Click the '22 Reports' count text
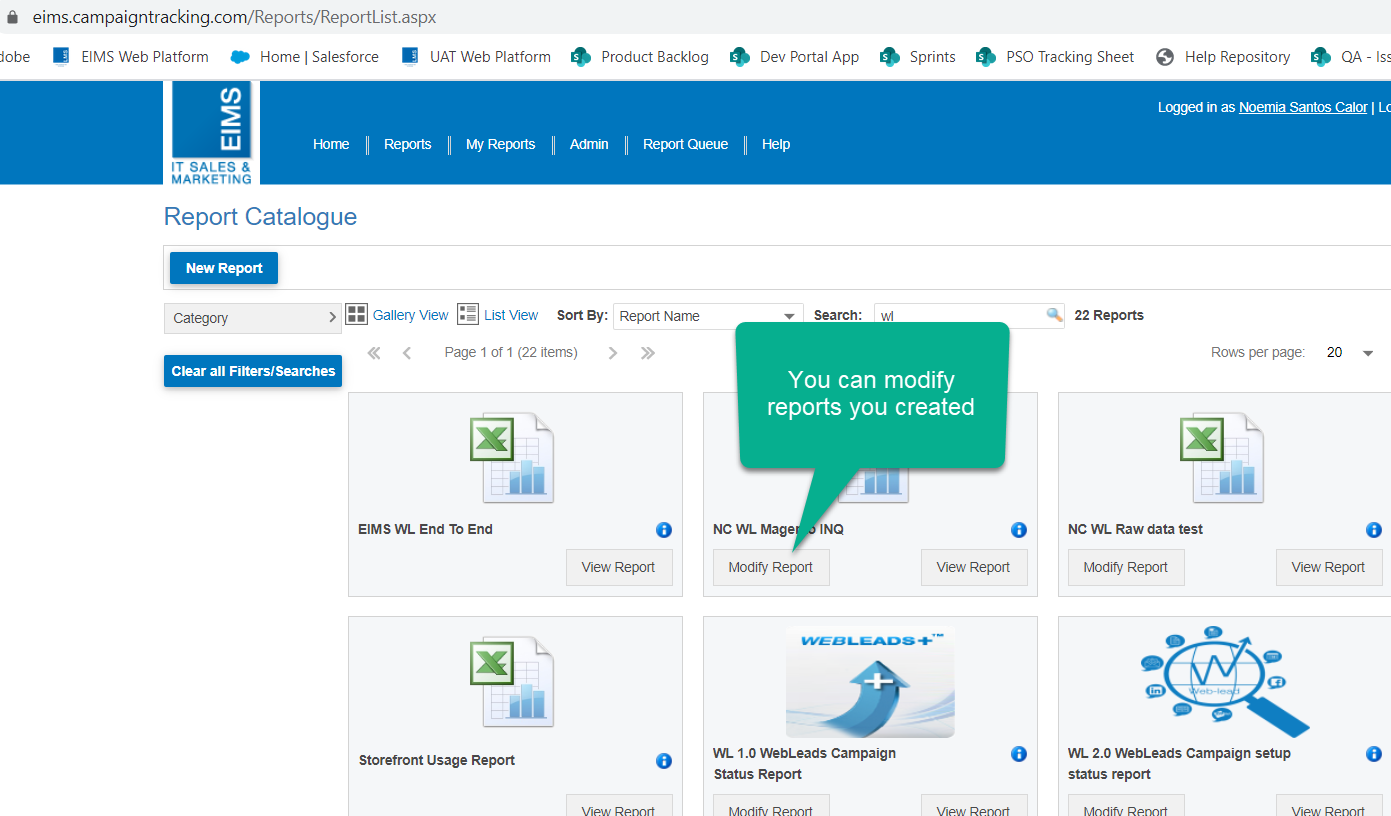Viewport: 1391px width, 816px height. point(1109,315)
